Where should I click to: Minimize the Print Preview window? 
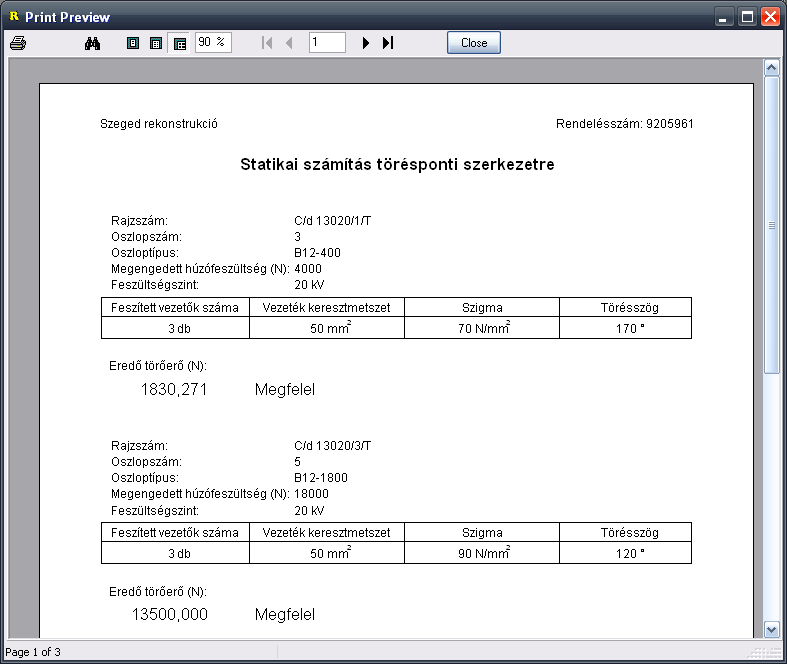(x=723, y=17)
